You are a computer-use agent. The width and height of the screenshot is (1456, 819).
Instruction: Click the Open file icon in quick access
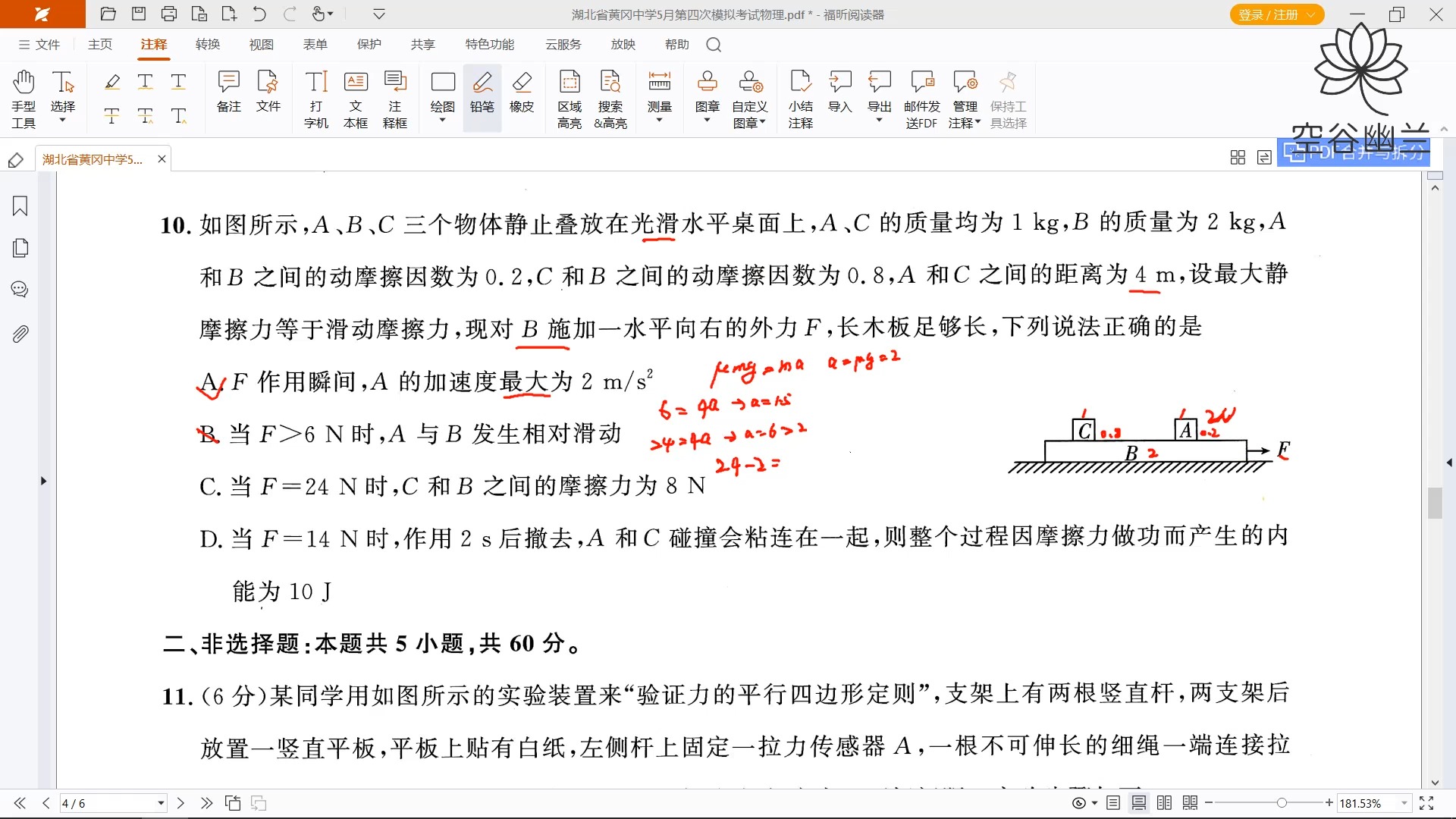(x=108, y=14)
